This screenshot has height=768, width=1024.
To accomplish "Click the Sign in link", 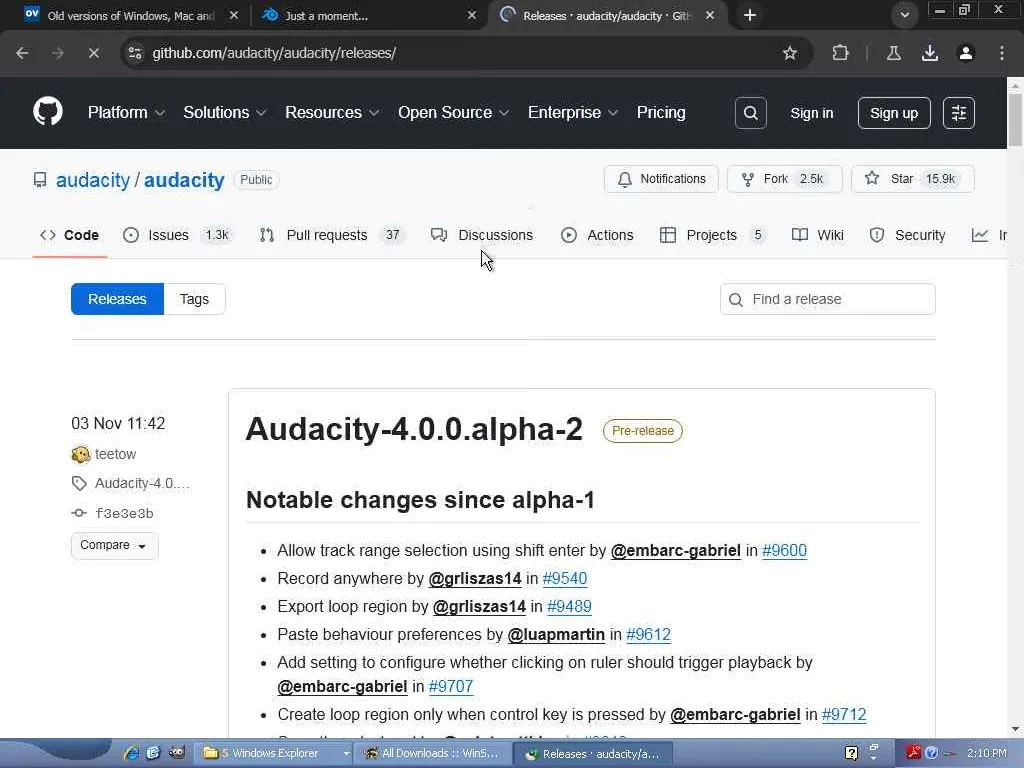I will 812,113.
